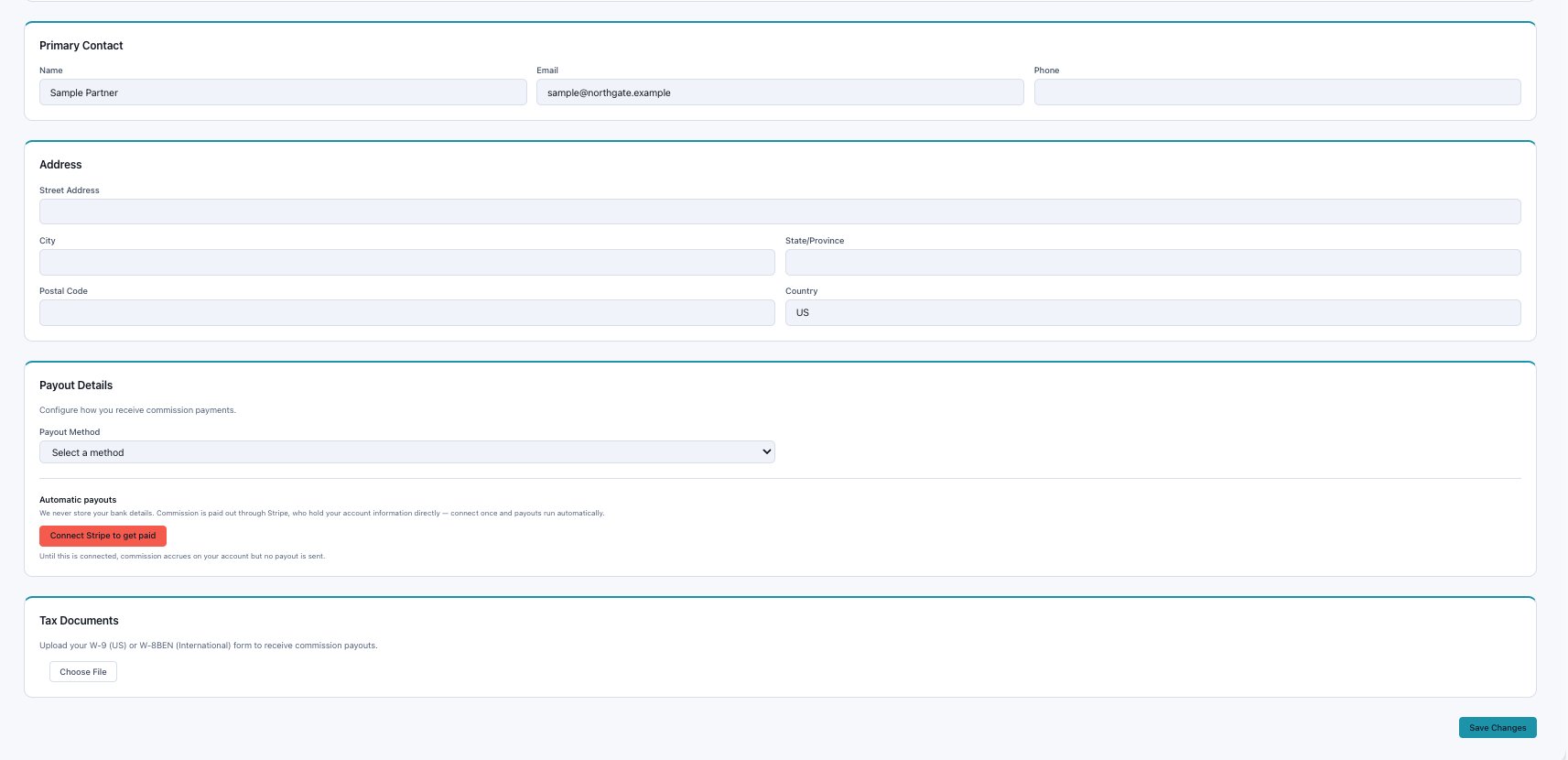Image resolution: width=1568 pixels, height=760 pixels.
Task: Open the Payout Method dropdown
Action: pos(407,452)
